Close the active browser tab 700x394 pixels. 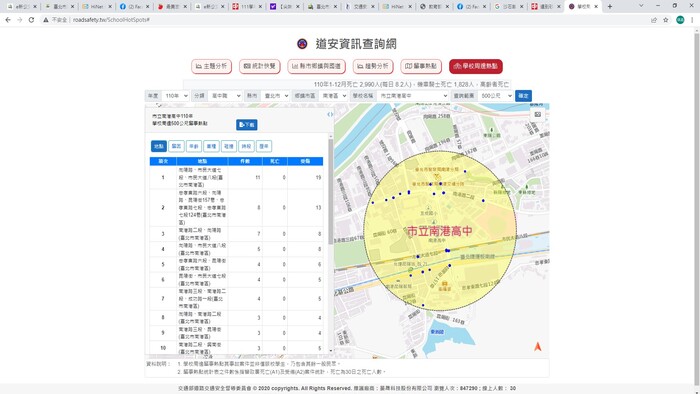click(x=596, y=7)
